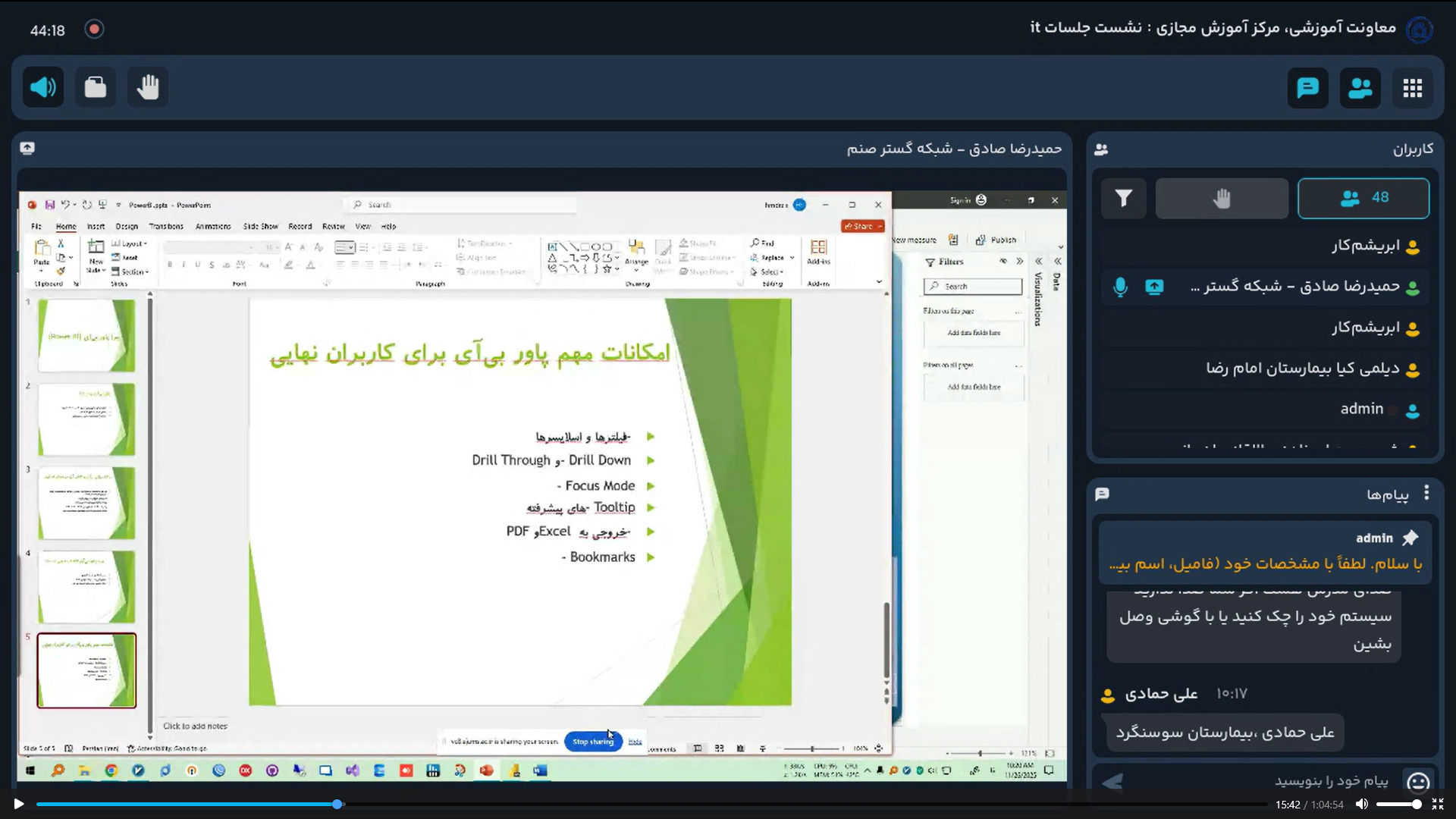Open the briefcase files icon

[96, 87]
